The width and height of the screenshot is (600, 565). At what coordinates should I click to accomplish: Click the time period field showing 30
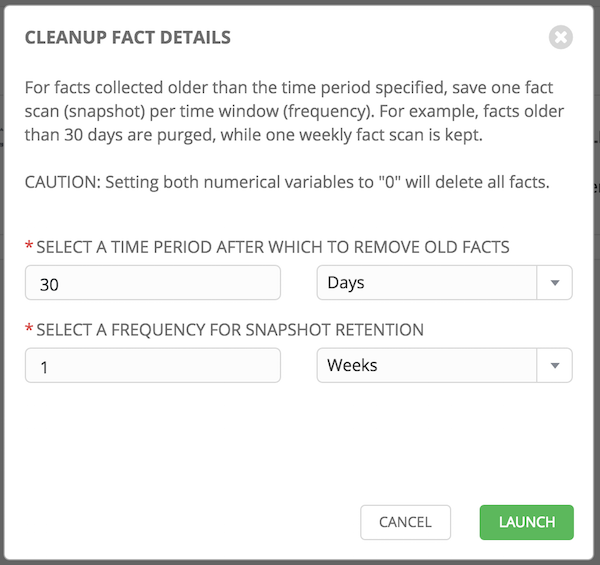pyautogui.click(x=153, y=283)
